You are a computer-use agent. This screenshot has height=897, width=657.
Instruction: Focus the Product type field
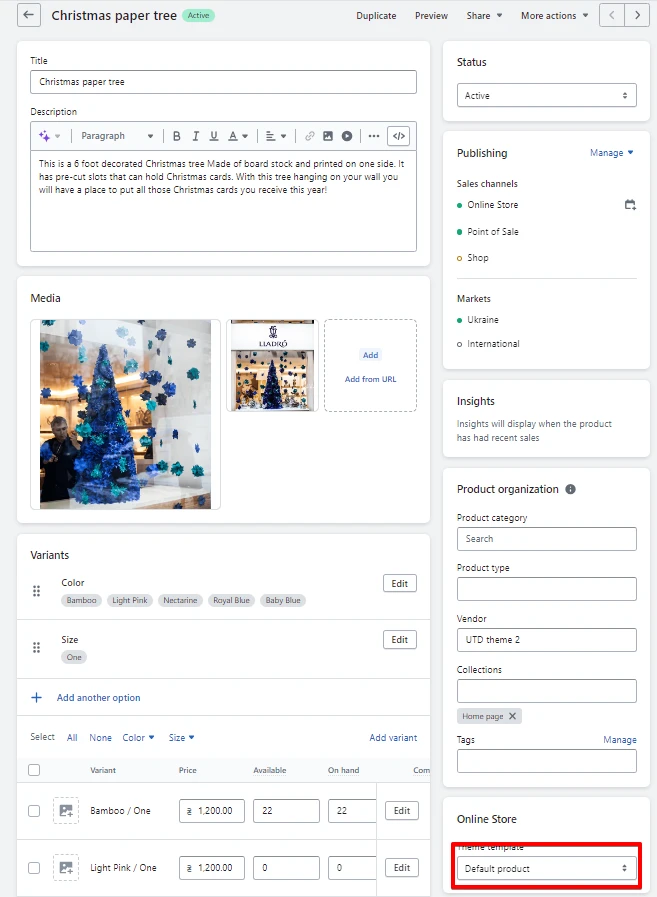pyautogui.click(x=547, y=589)
